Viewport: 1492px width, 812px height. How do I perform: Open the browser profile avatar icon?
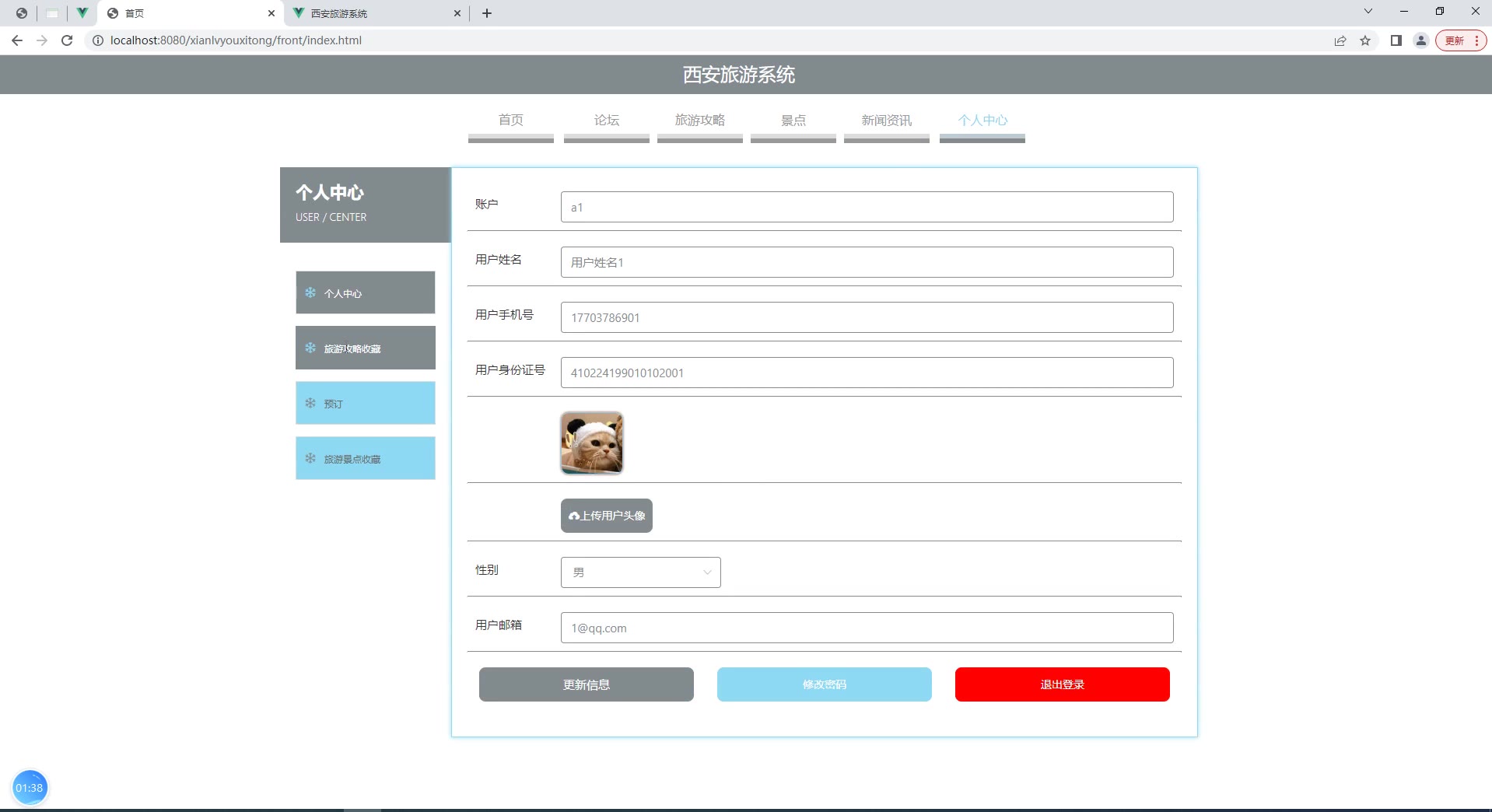(1421, 40)
